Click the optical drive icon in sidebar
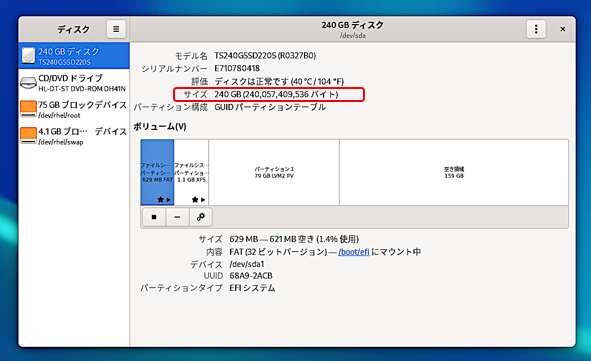The image size is (591, 361). [x=28, y=83]
